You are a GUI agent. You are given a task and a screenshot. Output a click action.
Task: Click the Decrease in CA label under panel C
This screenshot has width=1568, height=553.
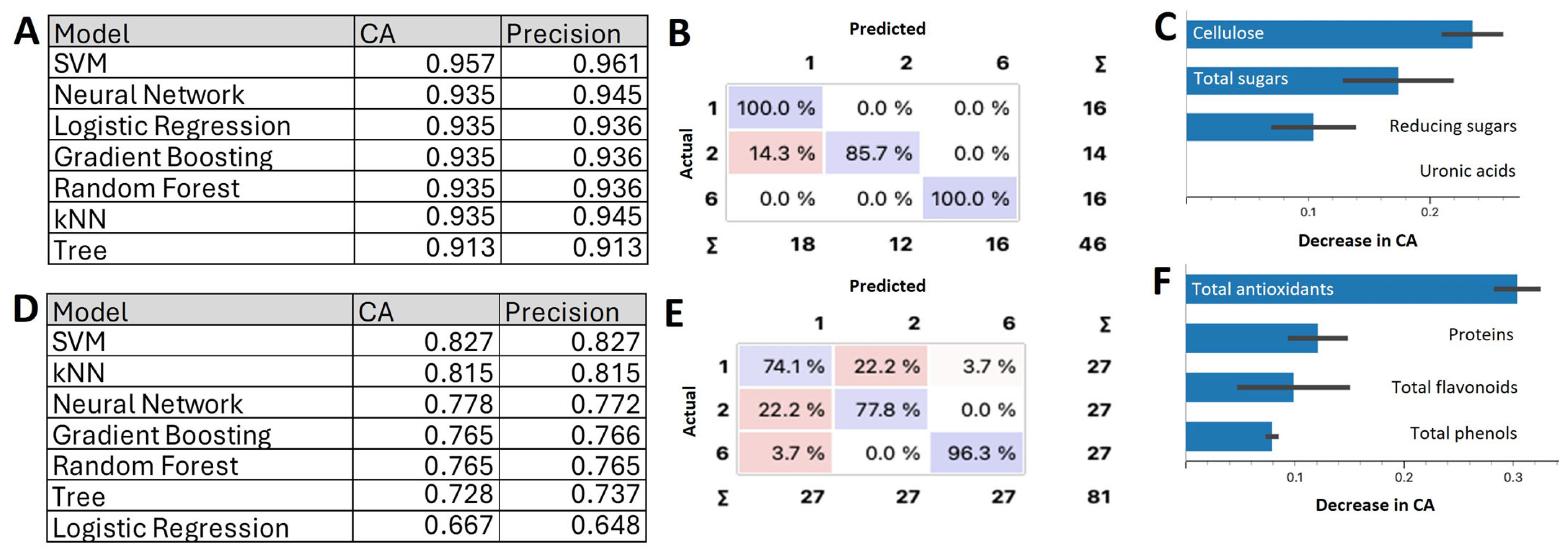pyautogui.click(x=1357, y=241)
